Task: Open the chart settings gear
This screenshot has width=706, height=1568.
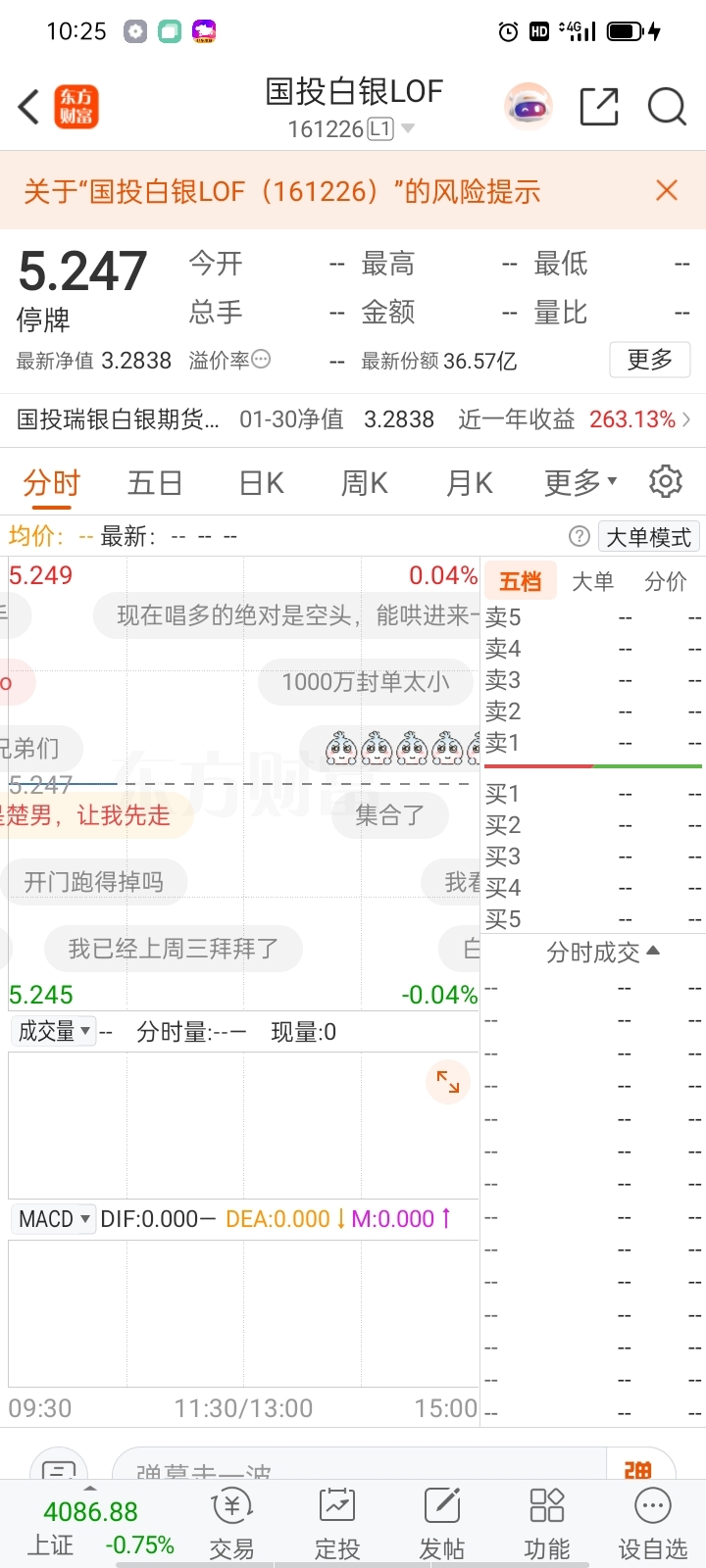Action: pyautogui.click(x=666, y=481)
